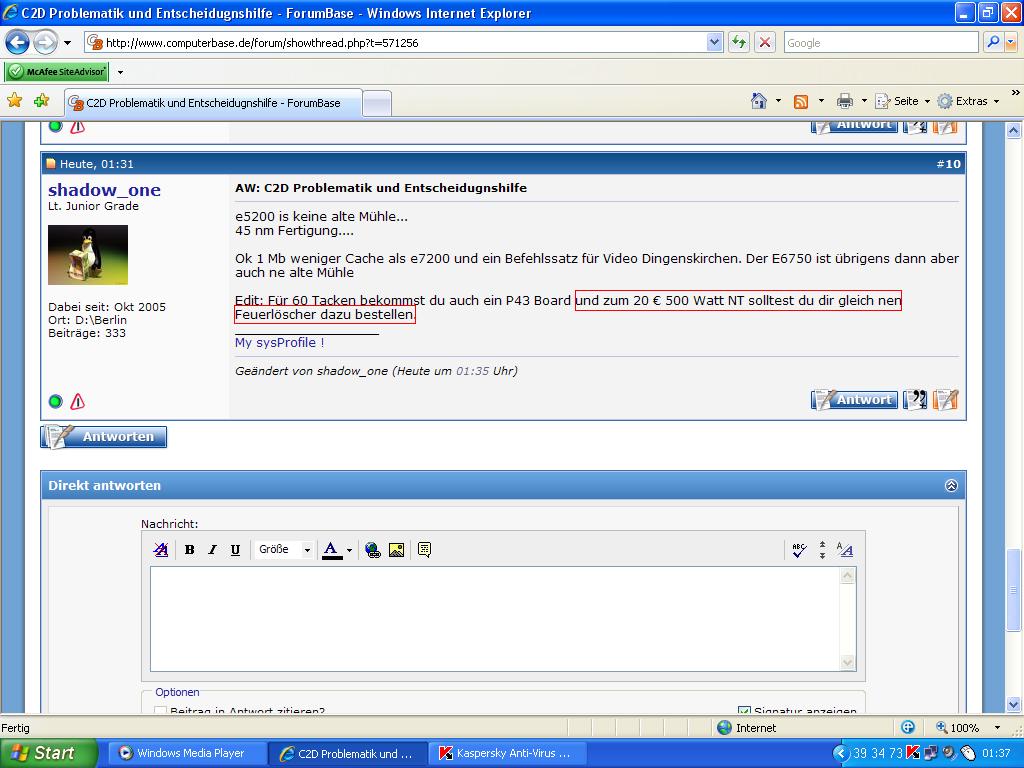Expand the toolbar overflow chevron
Viewport: 1024px width, 768px height.
(1015, 93)
